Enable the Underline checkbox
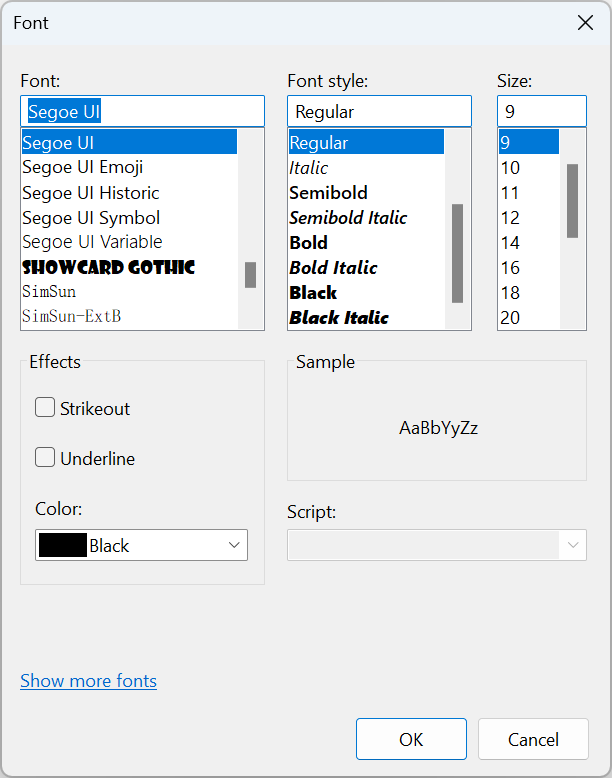The image size is (612, 778). click(45, 457)
